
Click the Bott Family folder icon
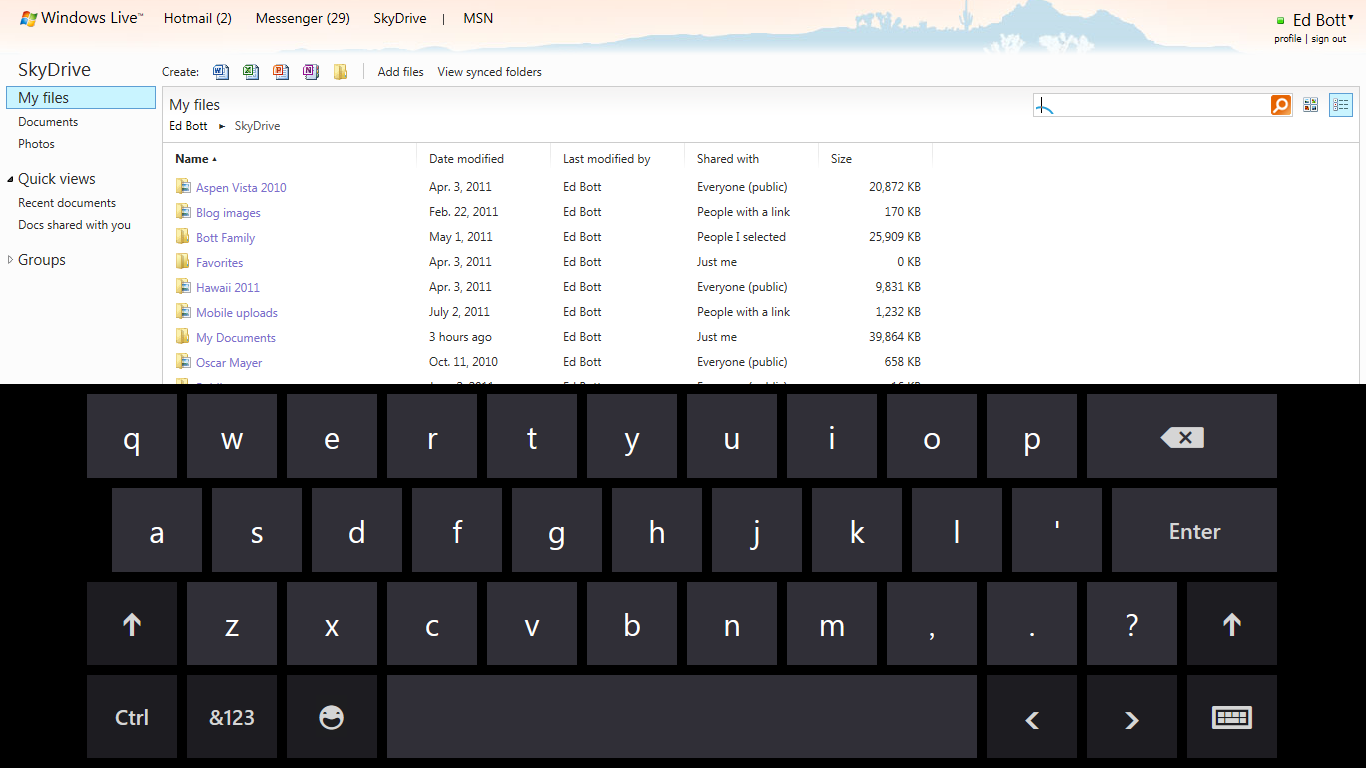(183, 236)
